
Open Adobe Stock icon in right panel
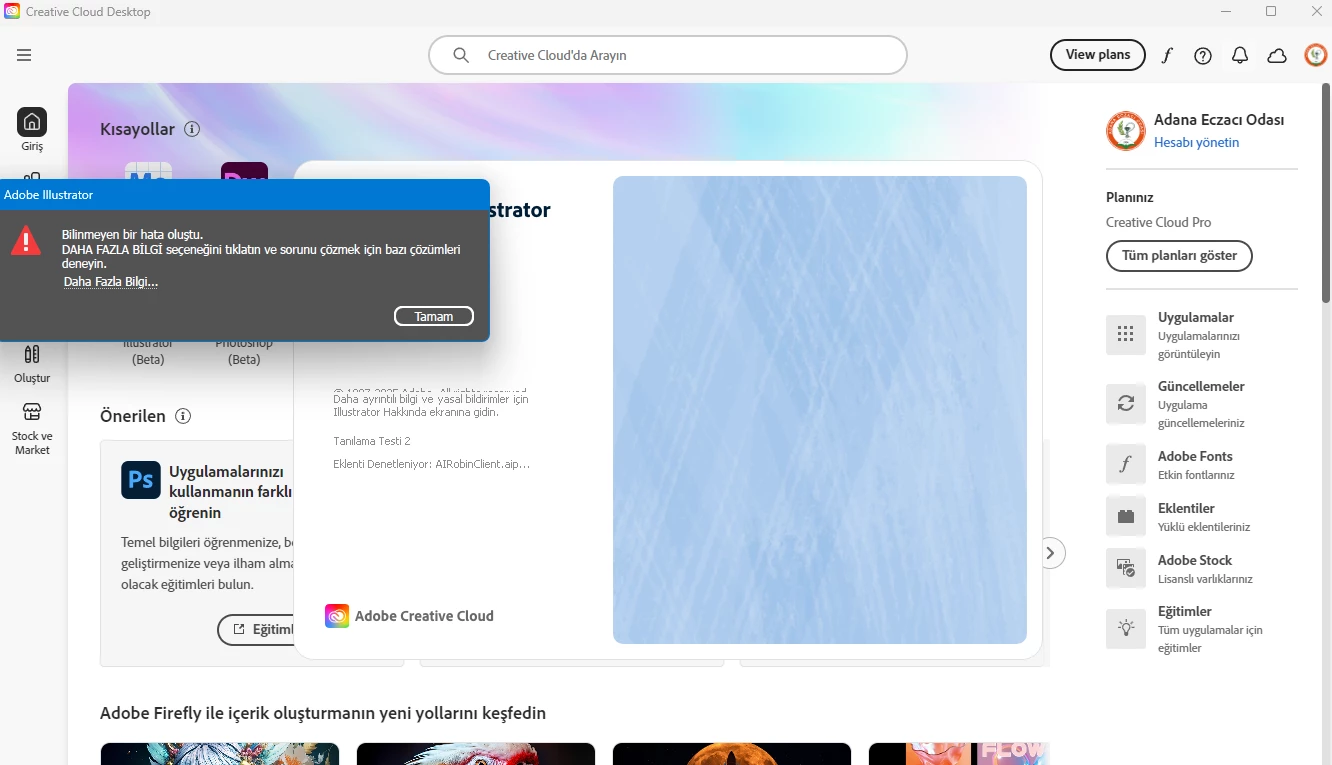[1126, 569]
